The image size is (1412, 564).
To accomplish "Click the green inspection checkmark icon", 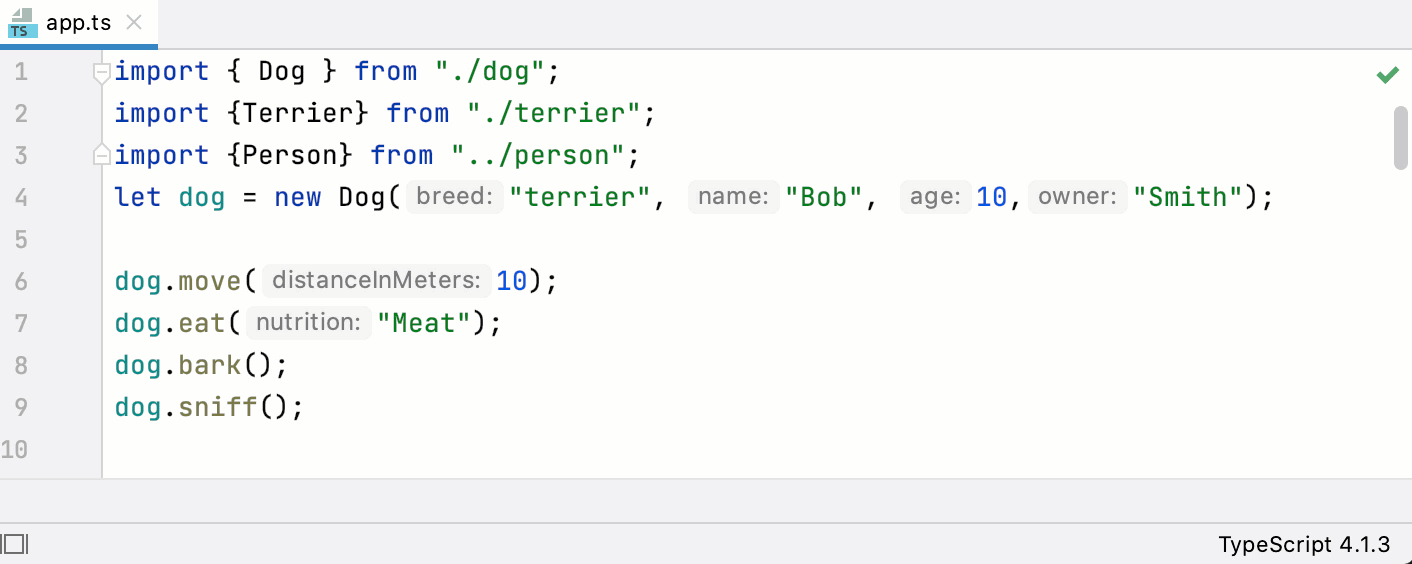I will [1387, 75].
